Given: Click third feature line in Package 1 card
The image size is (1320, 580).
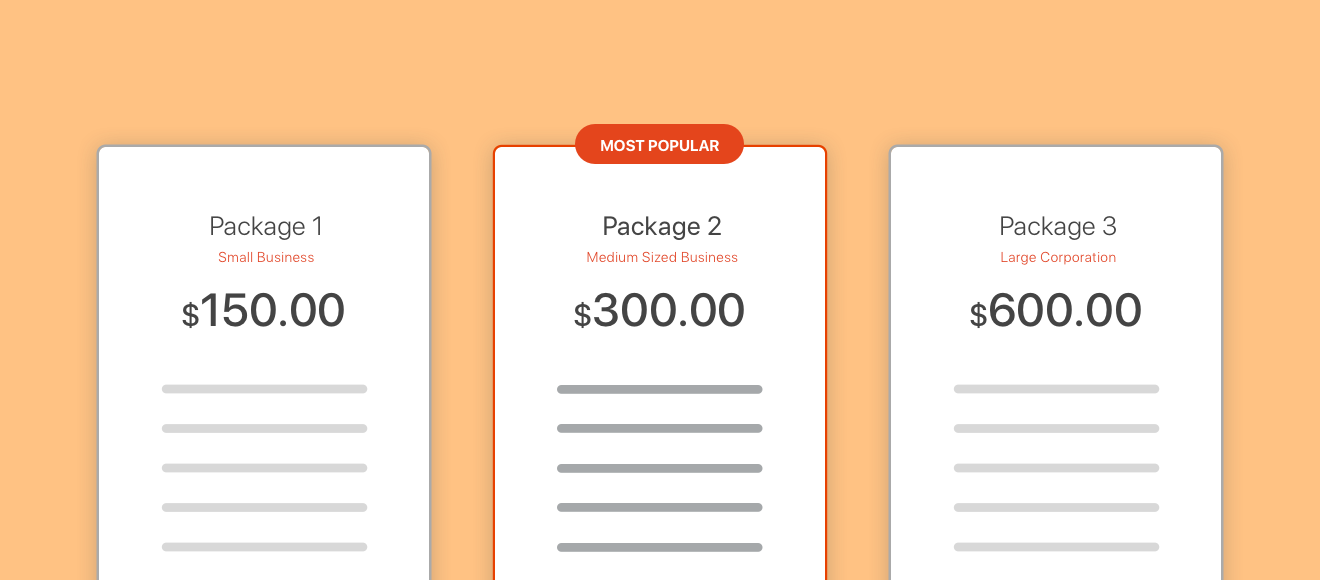Looking at the screenshot, I should [264, 468].
